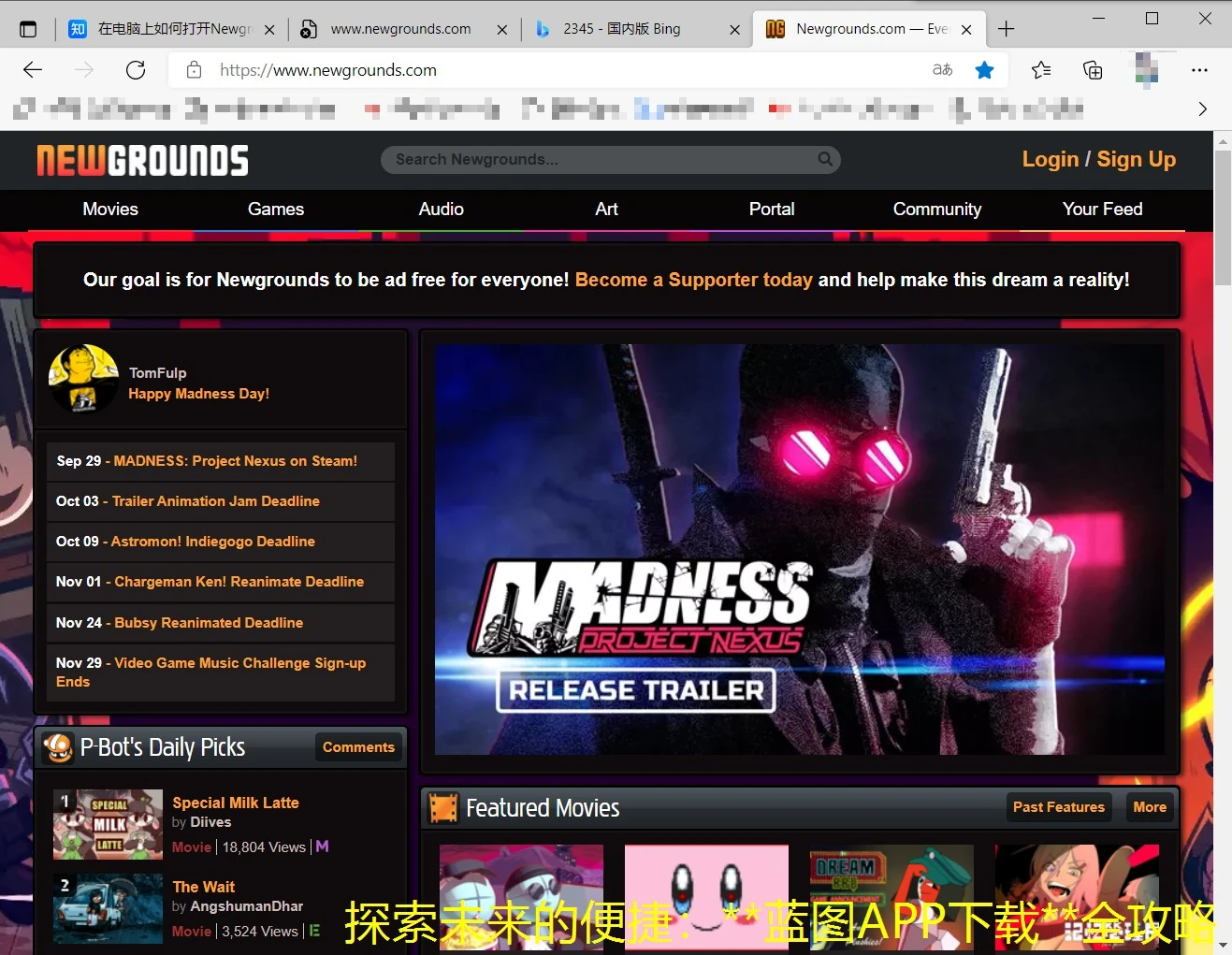Click the Diives author name
This screenshot has height=955, width=1232.
pyautogui.click(x=210, y=822)
